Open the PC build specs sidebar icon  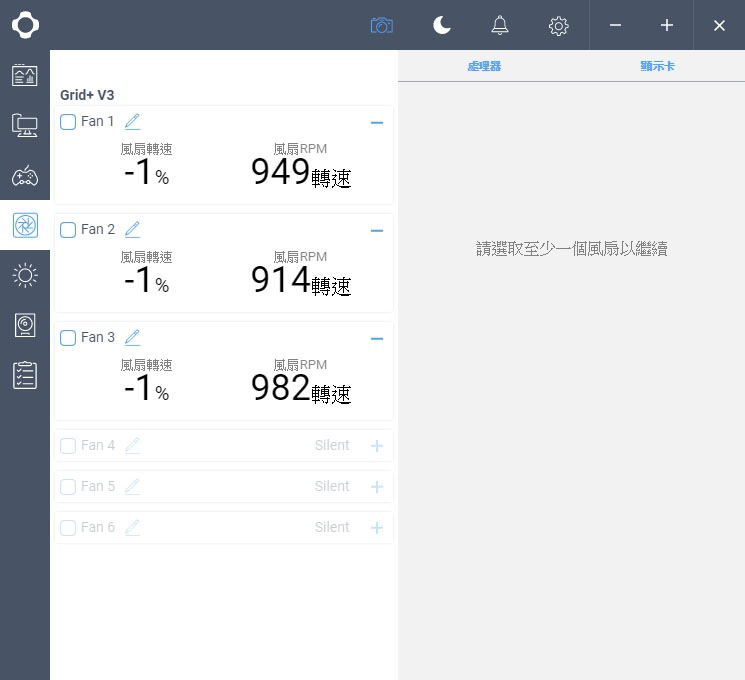(x=25, y=125)
